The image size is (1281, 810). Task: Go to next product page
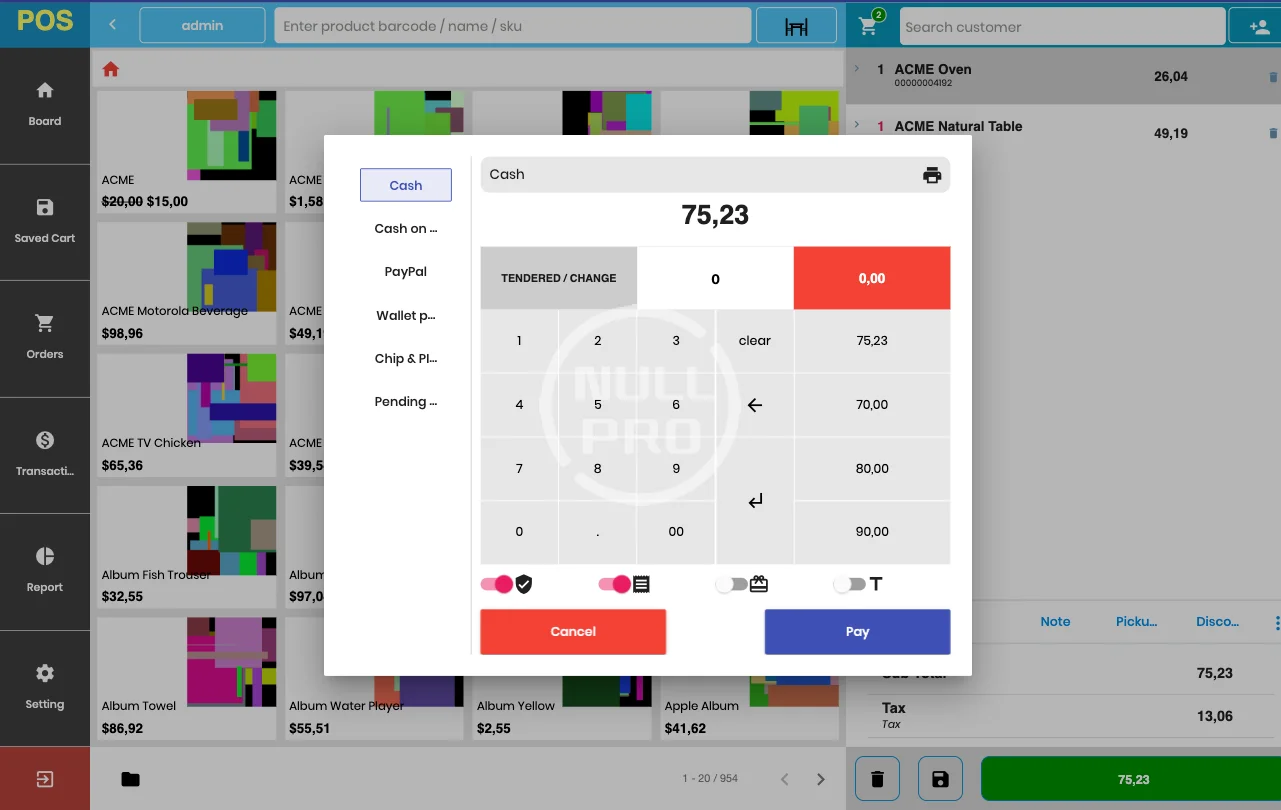pyautogui.click(x=820, y=779)
